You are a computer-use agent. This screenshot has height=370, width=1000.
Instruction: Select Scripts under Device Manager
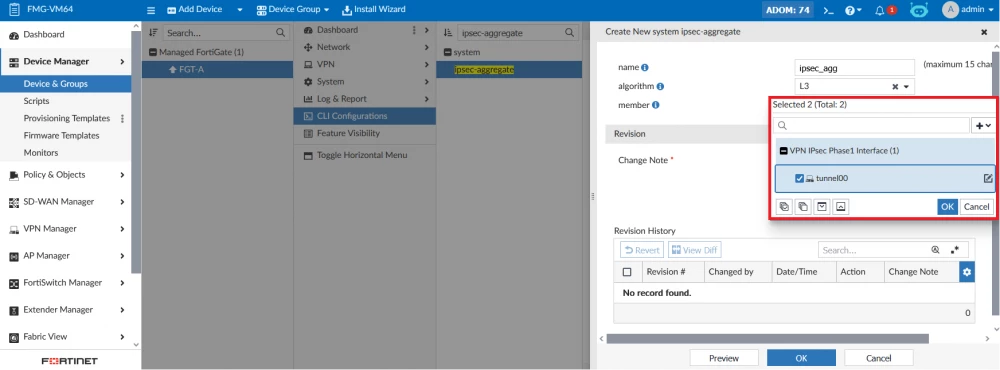click(x=36, y=101)
